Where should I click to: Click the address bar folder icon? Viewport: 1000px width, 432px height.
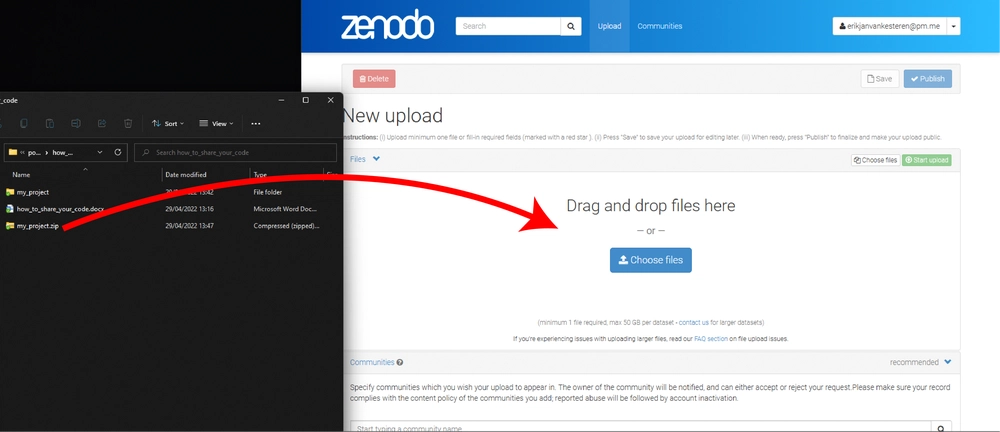pos(13,153)
